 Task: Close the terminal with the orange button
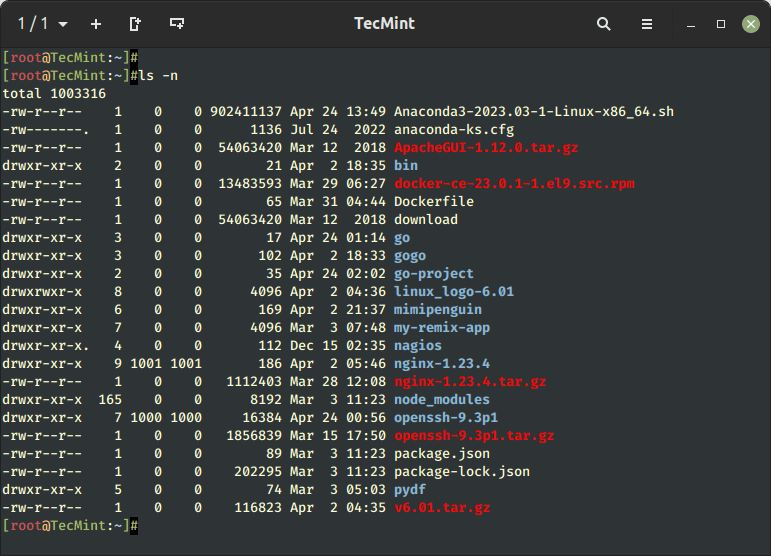click(749, 23)
